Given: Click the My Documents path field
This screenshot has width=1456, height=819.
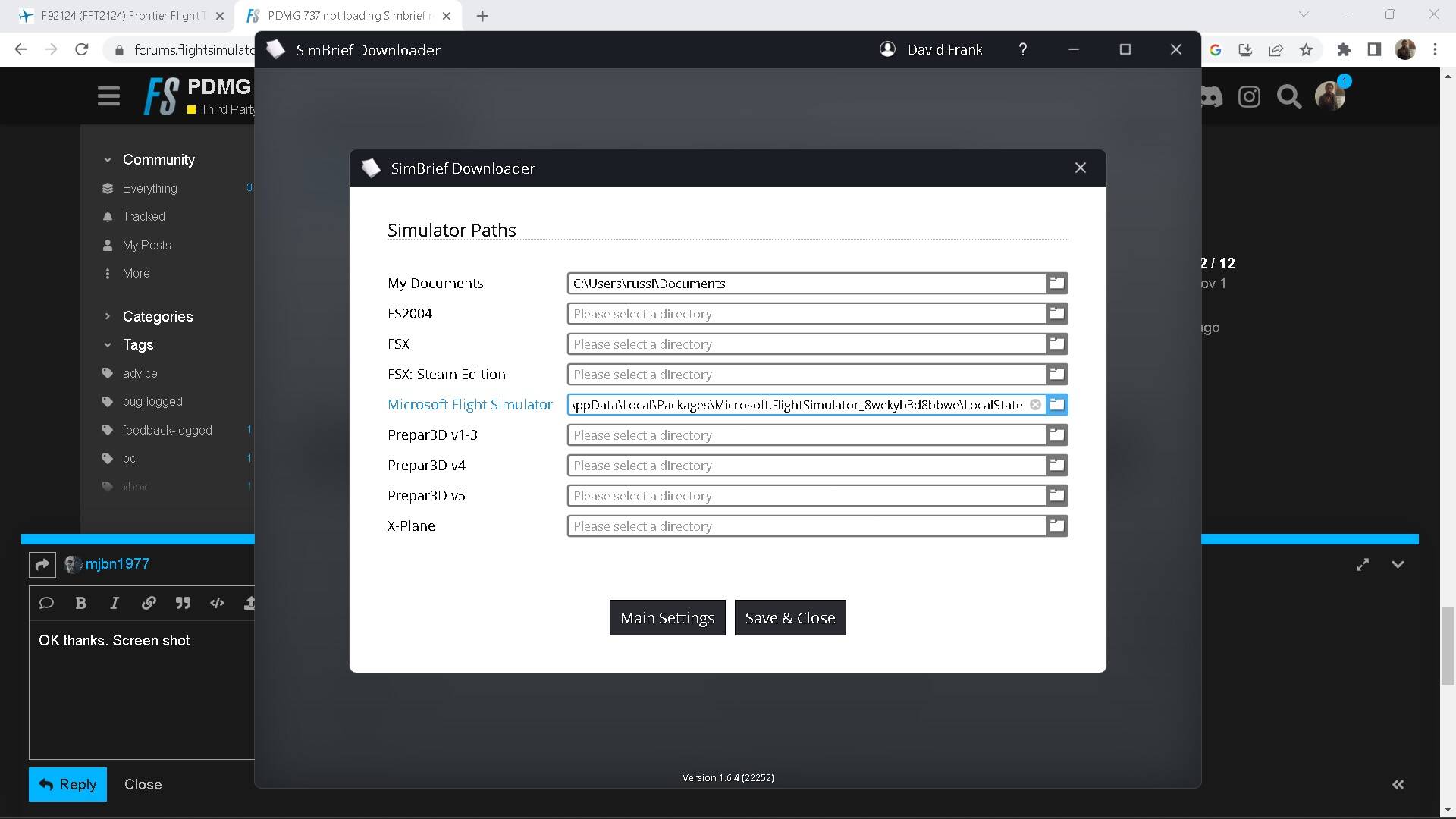Looking at the screenshot, I should tap(806, 283).
